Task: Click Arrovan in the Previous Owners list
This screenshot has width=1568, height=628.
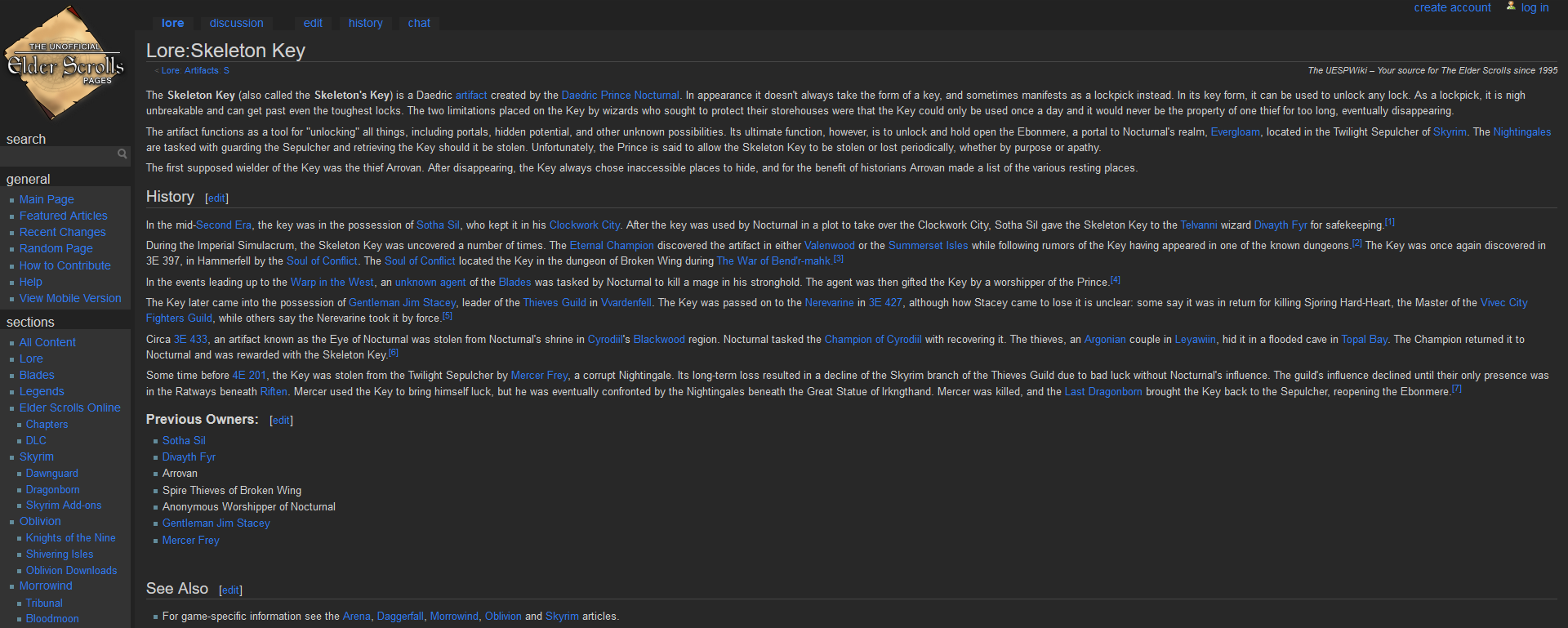Action: click(x=180, y=474)
